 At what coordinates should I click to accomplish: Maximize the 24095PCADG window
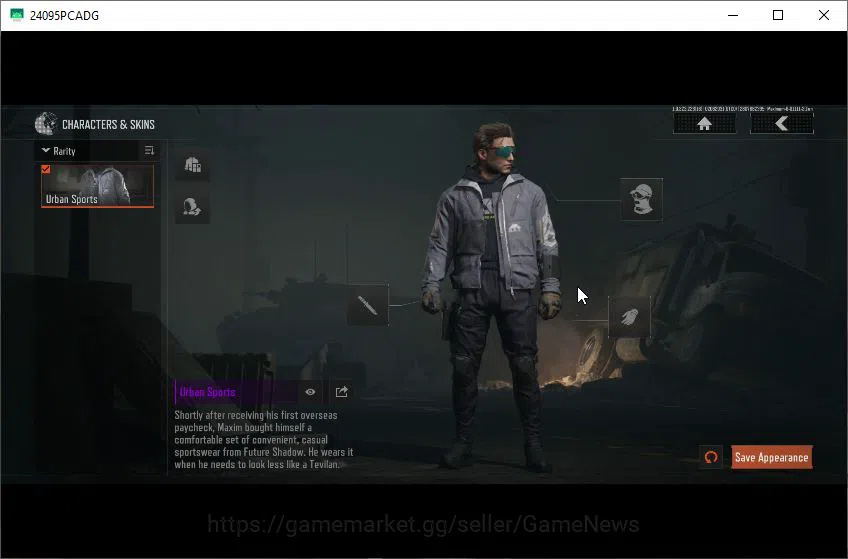tap(778, 15)
